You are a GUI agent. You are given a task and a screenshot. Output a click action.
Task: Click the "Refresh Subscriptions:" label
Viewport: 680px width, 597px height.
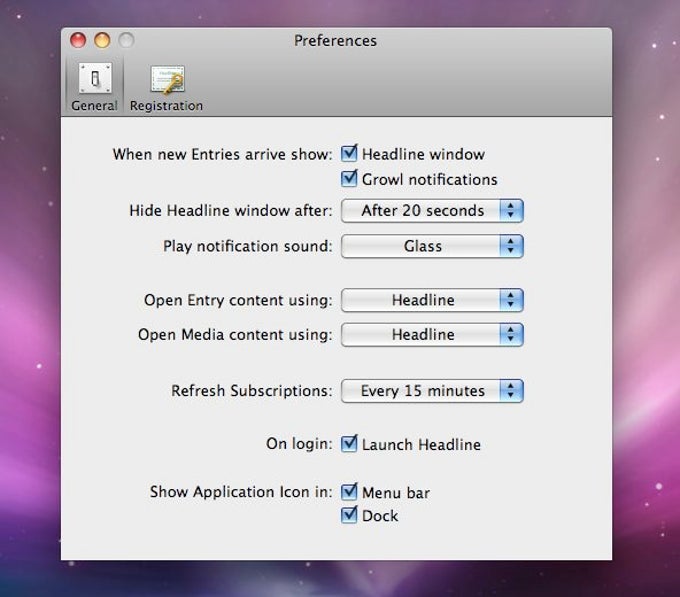pos(252,391)
